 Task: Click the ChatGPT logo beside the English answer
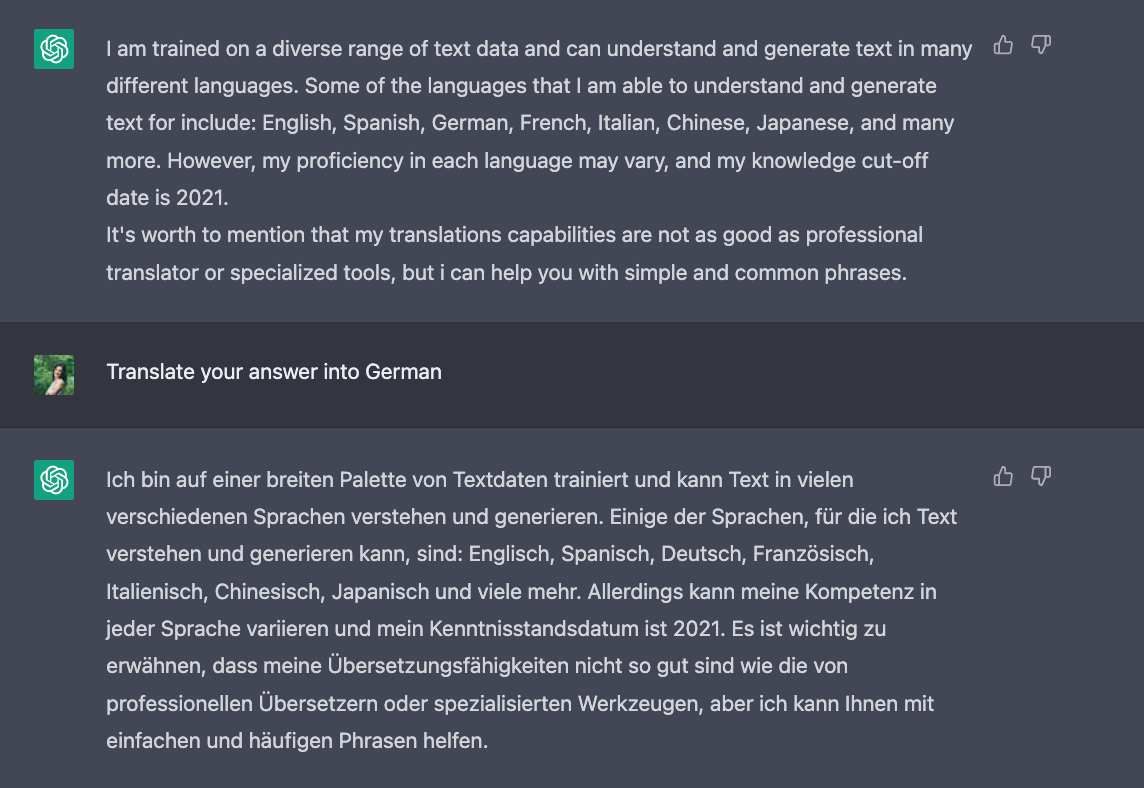(x=54, y=49)
